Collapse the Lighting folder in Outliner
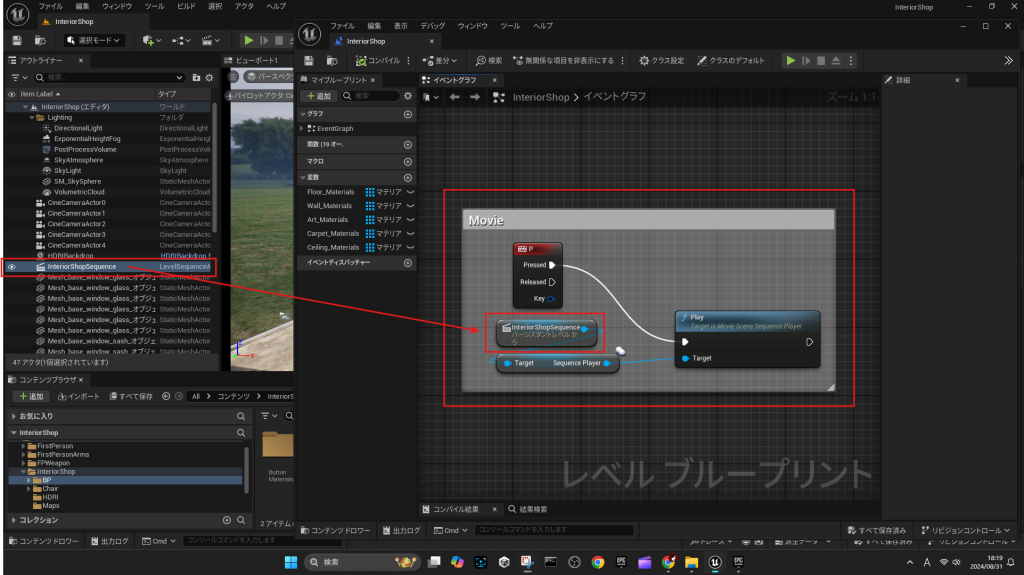The width and height of the screenshot is (1024, 575). [x=29, y=117]
